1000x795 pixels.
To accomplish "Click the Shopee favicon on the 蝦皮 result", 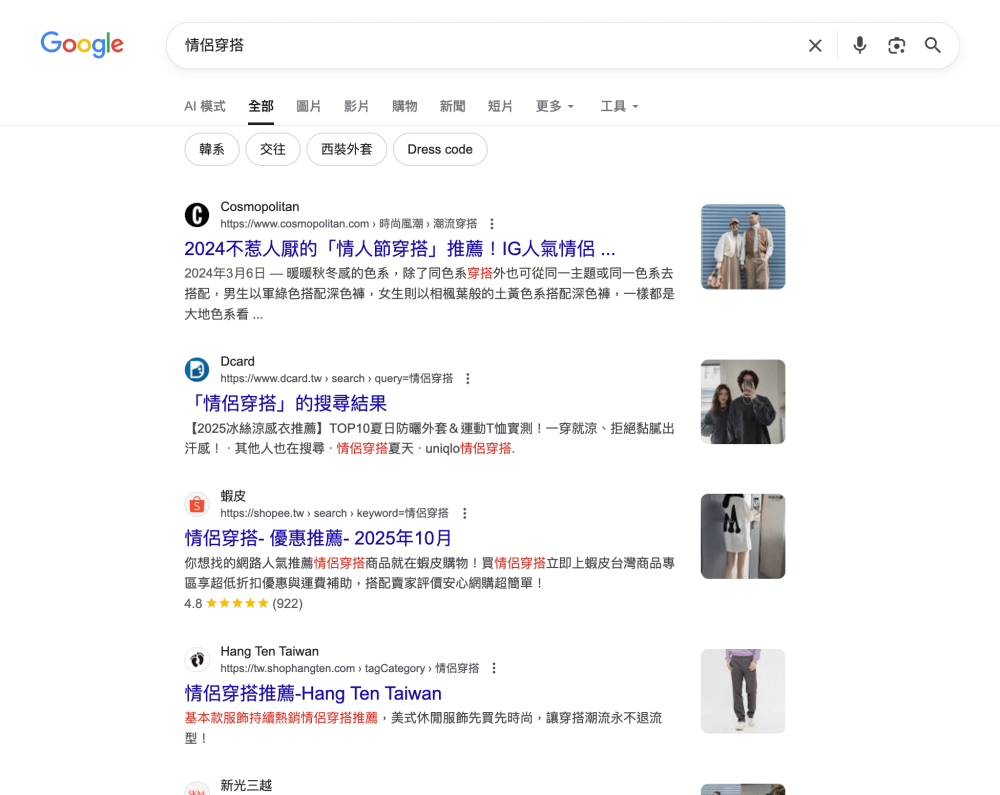I will coord(197,503).
